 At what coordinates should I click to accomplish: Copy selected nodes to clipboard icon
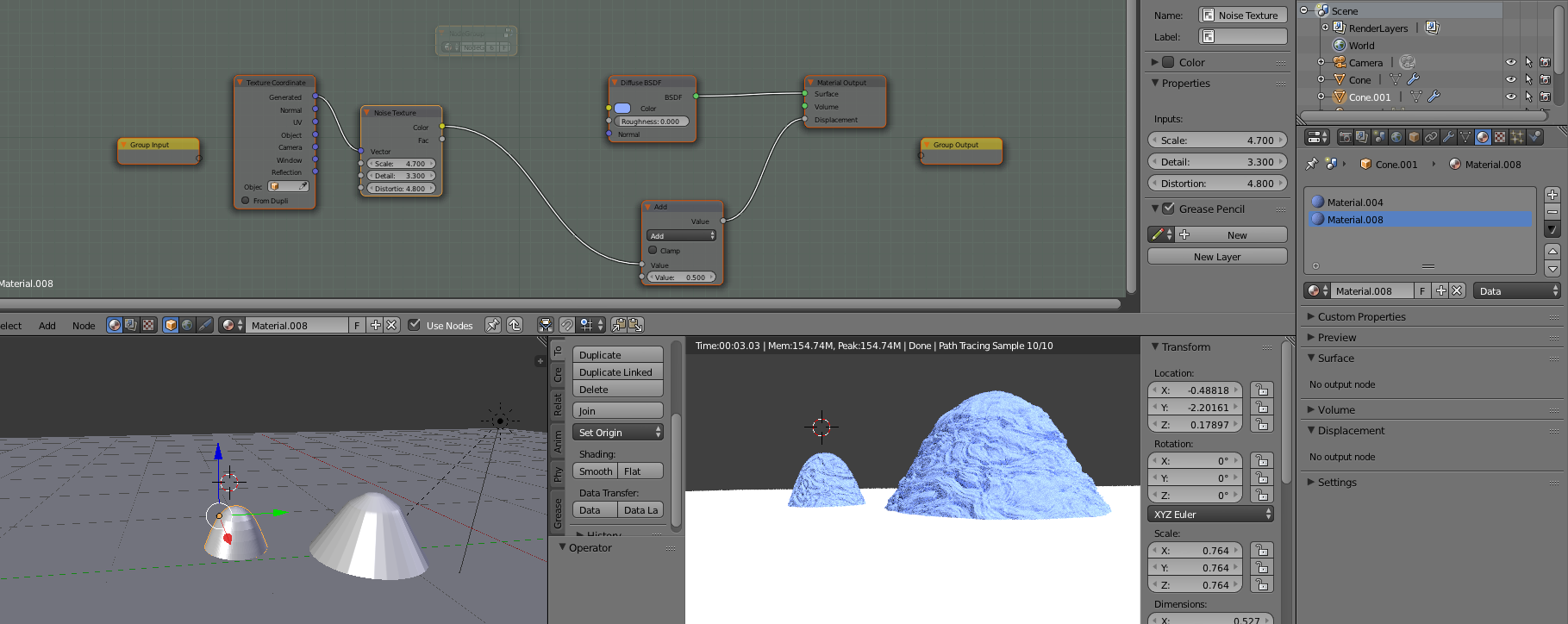619,325
